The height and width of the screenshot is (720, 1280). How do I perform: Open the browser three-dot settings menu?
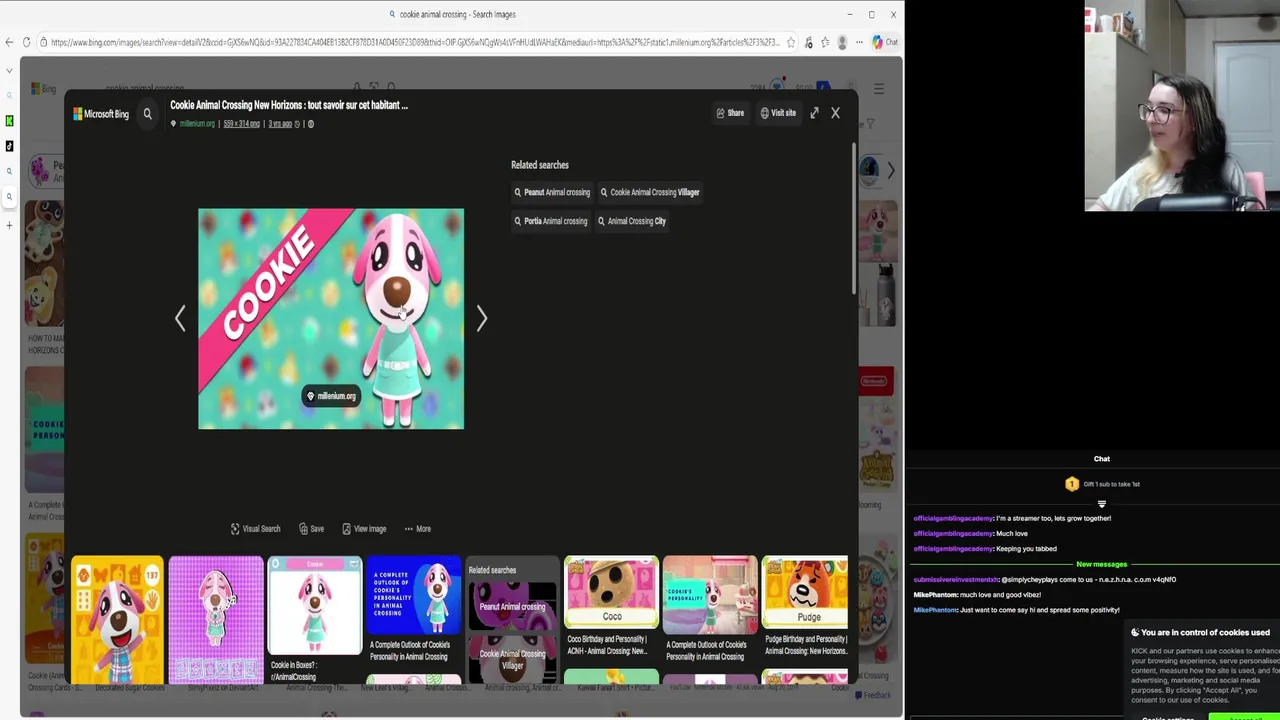(859, 42)
